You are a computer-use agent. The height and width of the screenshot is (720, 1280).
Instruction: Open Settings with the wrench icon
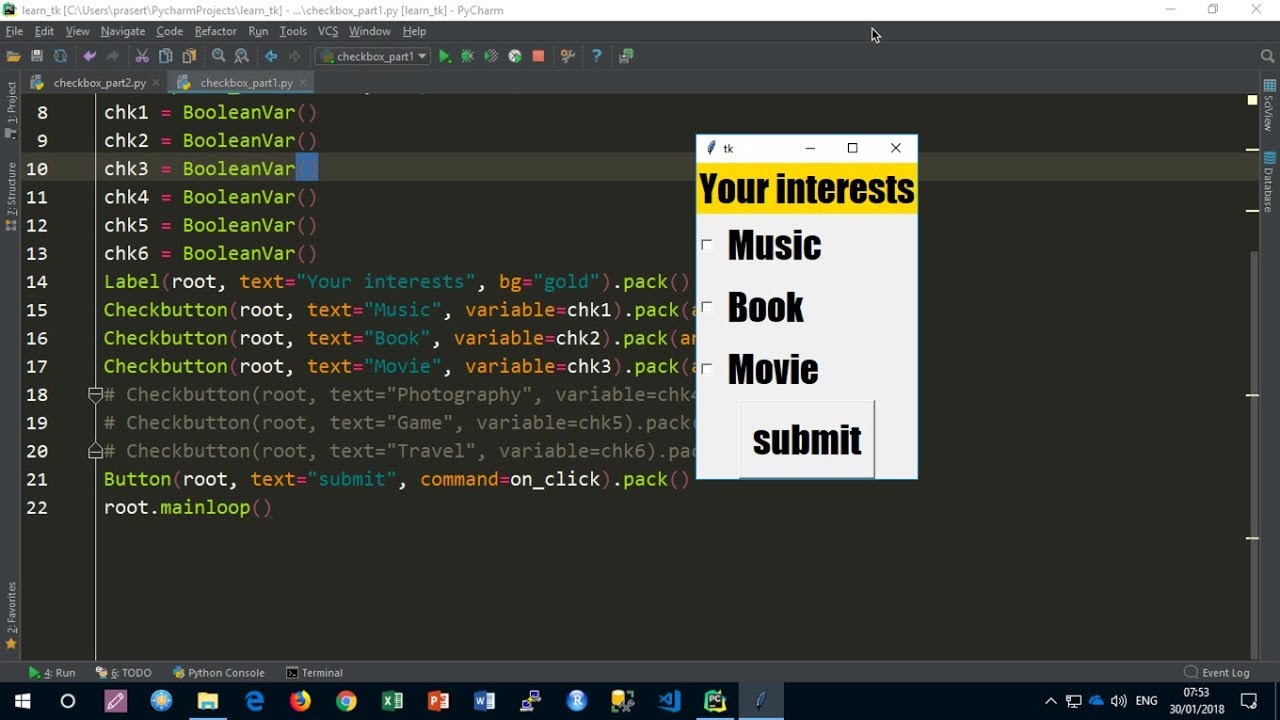(567, 56)
